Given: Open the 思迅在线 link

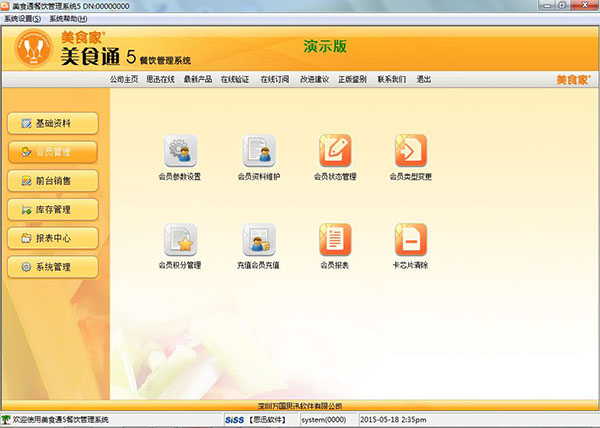Looking at the screenshot, I should tap(160, 79).
